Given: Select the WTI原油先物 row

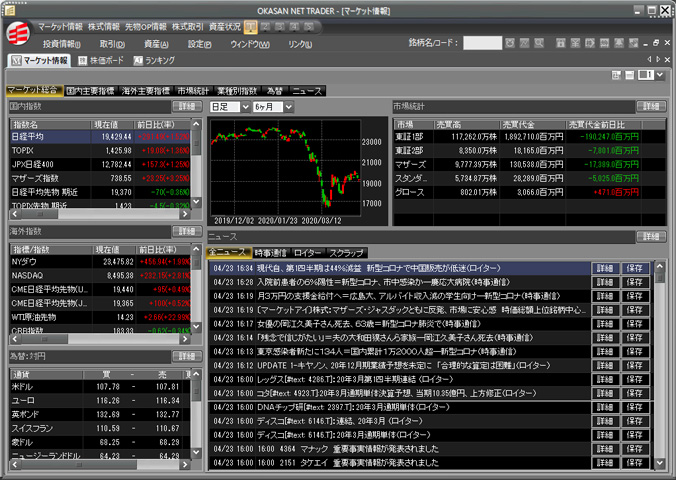Looking at the screenshot, I should (100, 317).
